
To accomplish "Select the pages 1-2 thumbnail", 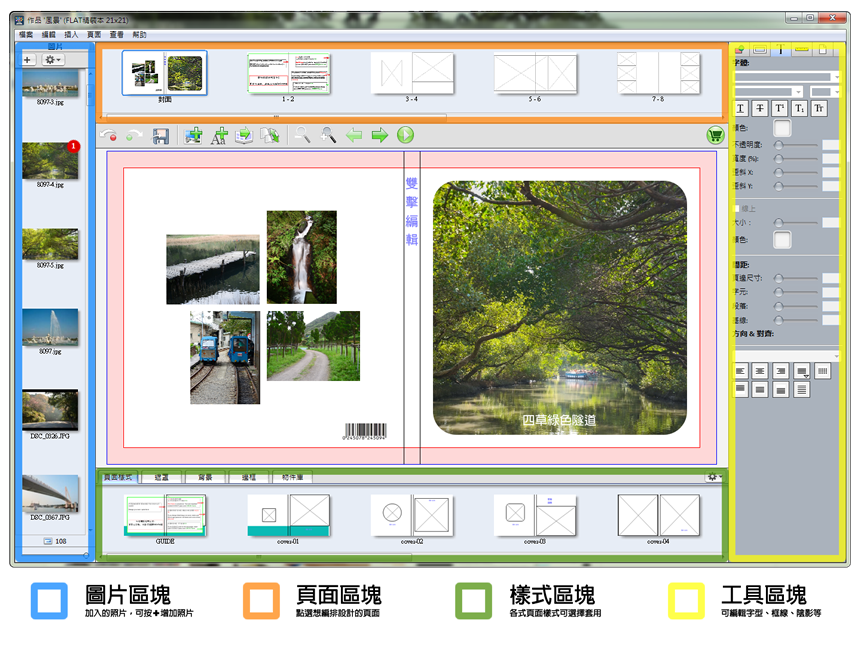I will 288,73.
